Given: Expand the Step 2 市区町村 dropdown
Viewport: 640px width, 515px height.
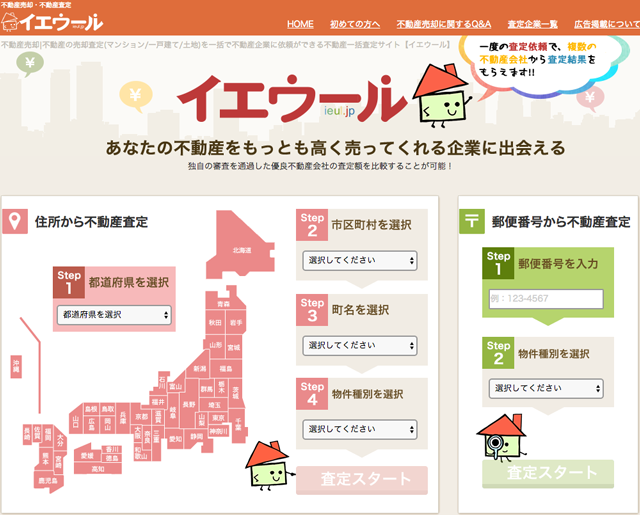Looking at the screenshot, I should 360,260.
